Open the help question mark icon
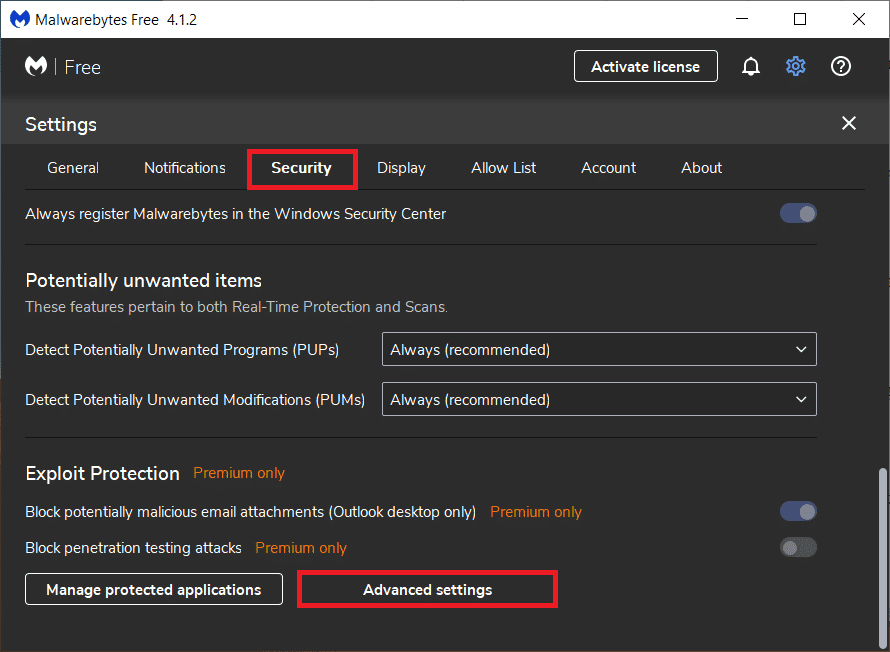This screenshot has height=652, width=890. [x=841, y=67]
